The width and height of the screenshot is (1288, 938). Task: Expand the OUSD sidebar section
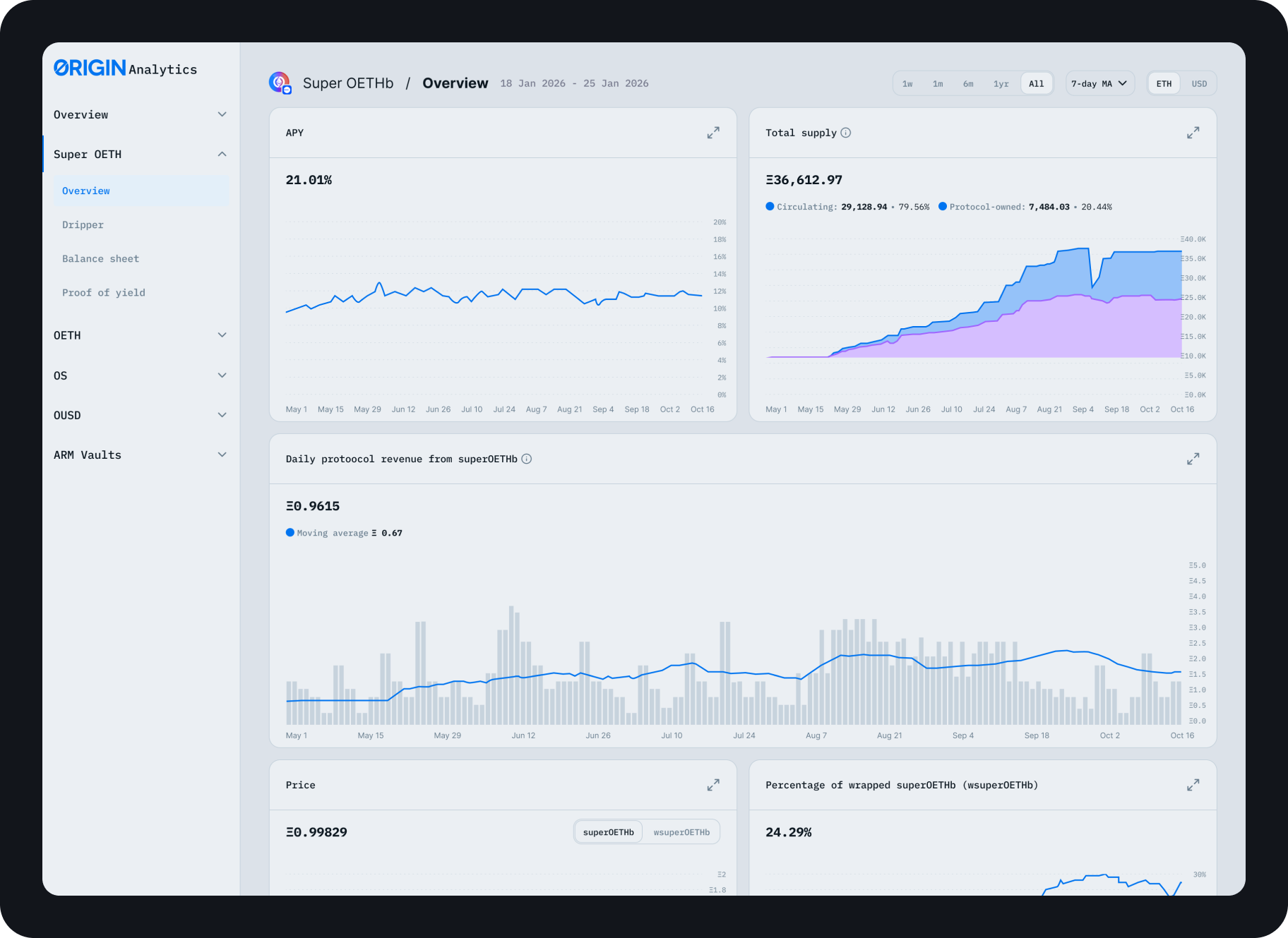140,415
